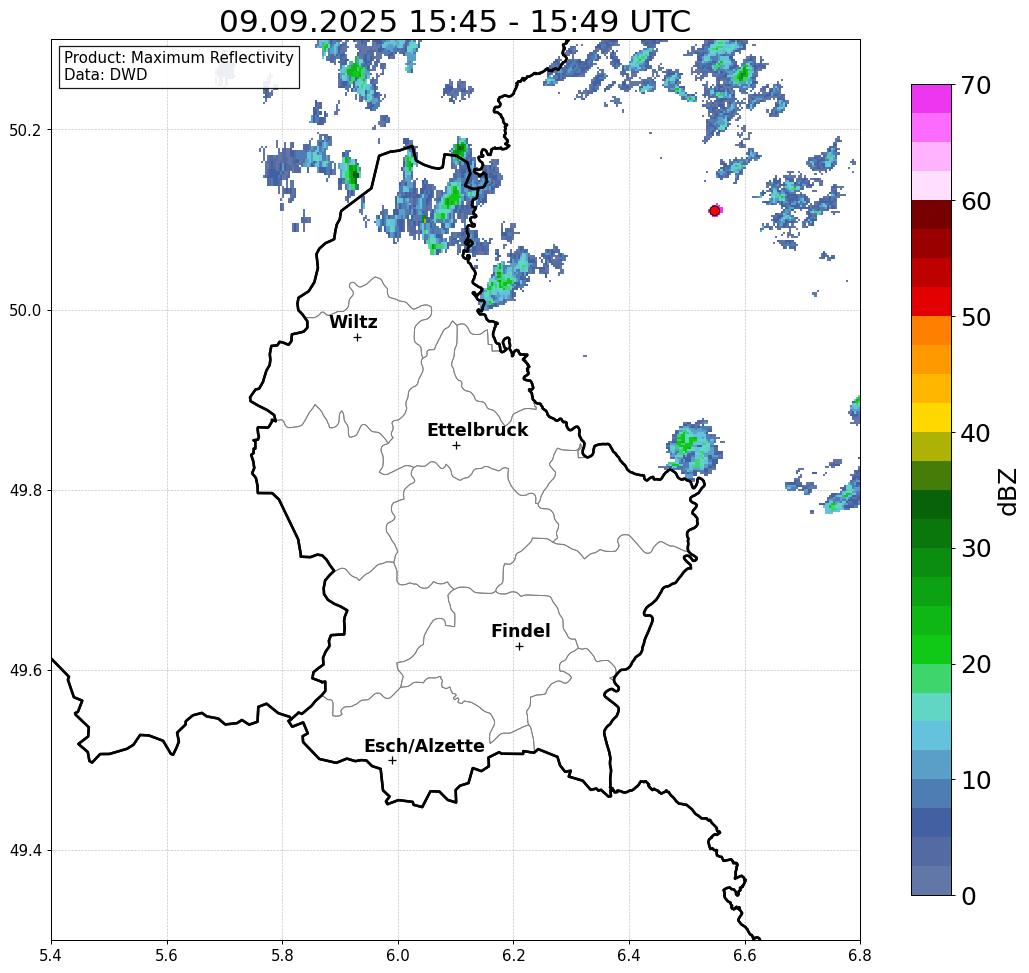Click the colorbar tick label 40
Image resolution: width=1029 pixels, height=973 pixels.
tap(975, 433)
